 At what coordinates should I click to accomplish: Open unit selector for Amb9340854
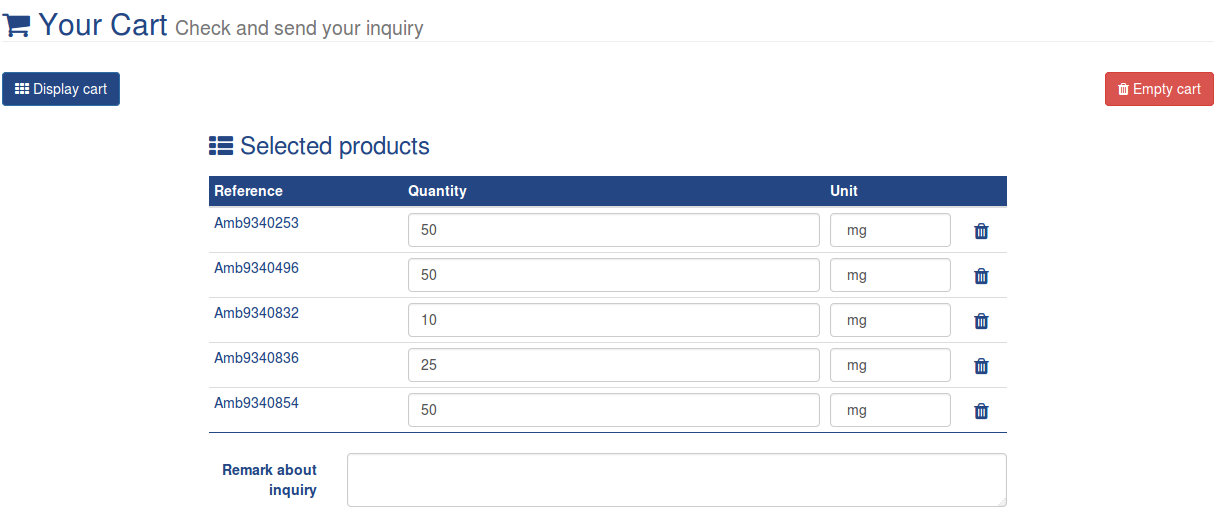tap(890, 410)
